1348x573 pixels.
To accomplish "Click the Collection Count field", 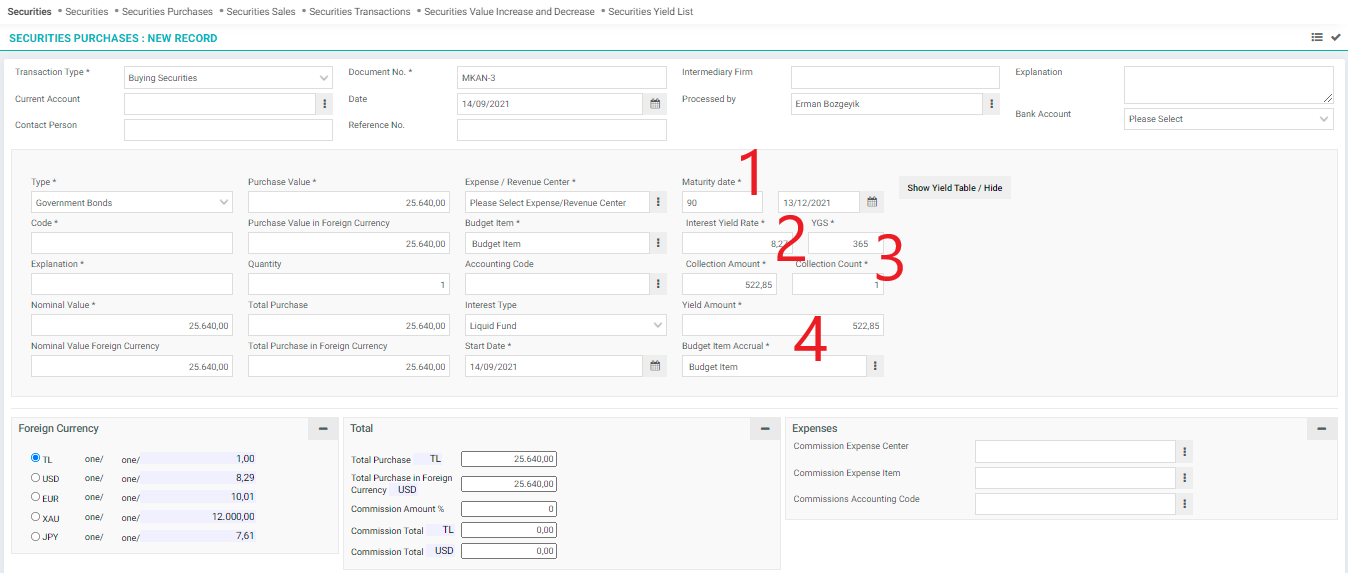I will point(838,285).
